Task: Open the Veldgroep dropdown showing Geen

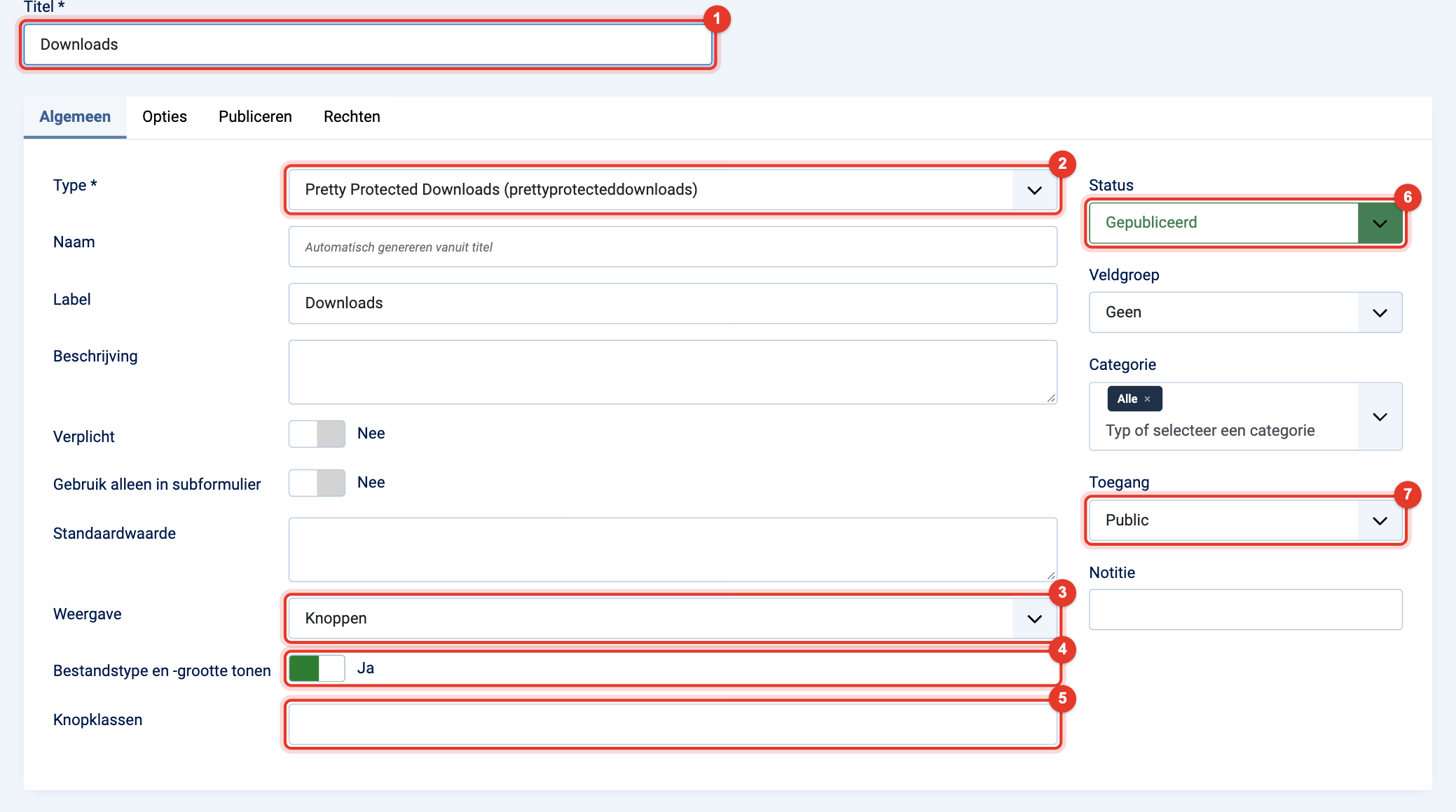Action: click(x=1245, y=312)
